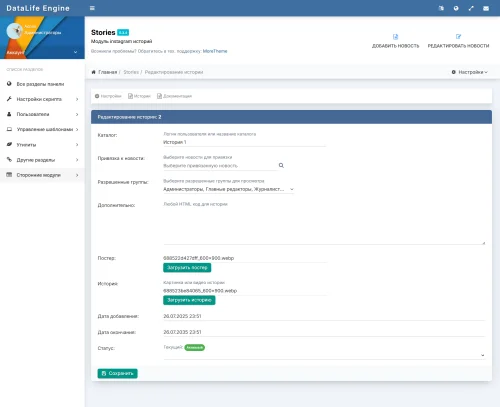Click the search magnifier in news binding field

point(281,165)
